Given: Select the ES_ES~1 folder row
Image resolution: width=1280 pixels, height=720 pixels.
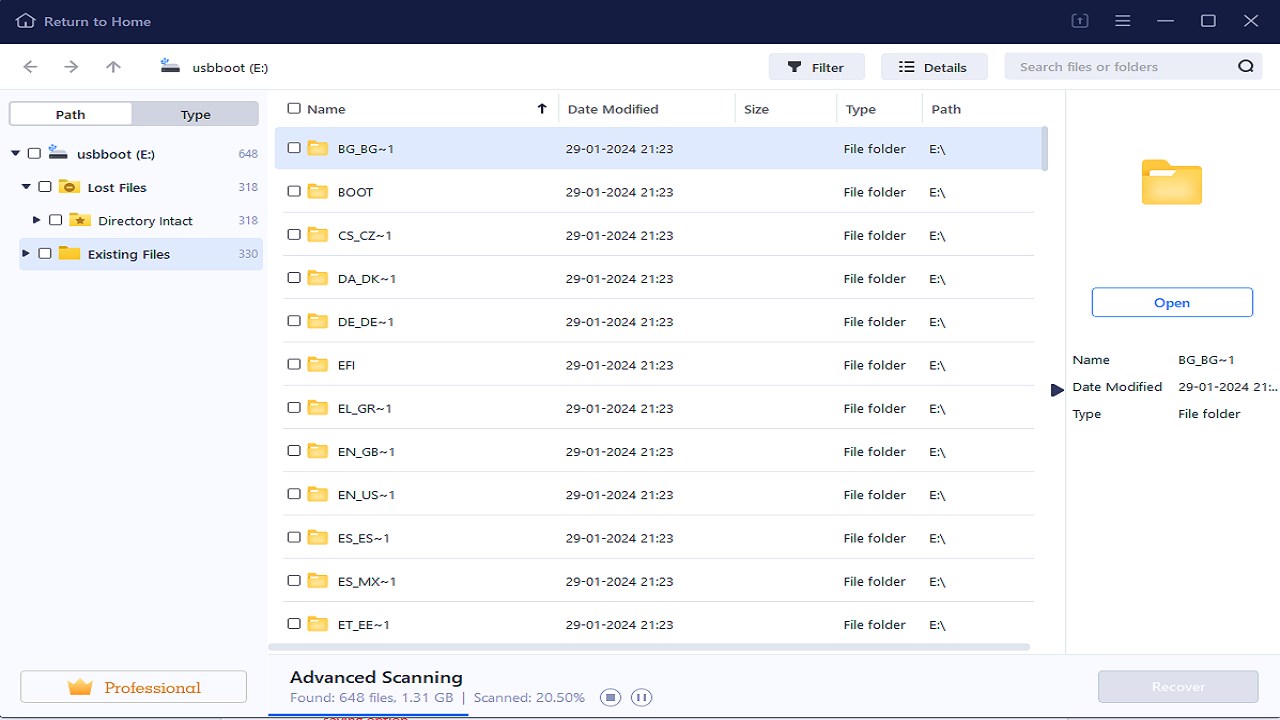Looking at the screenshot, I should tap(660, 537).
